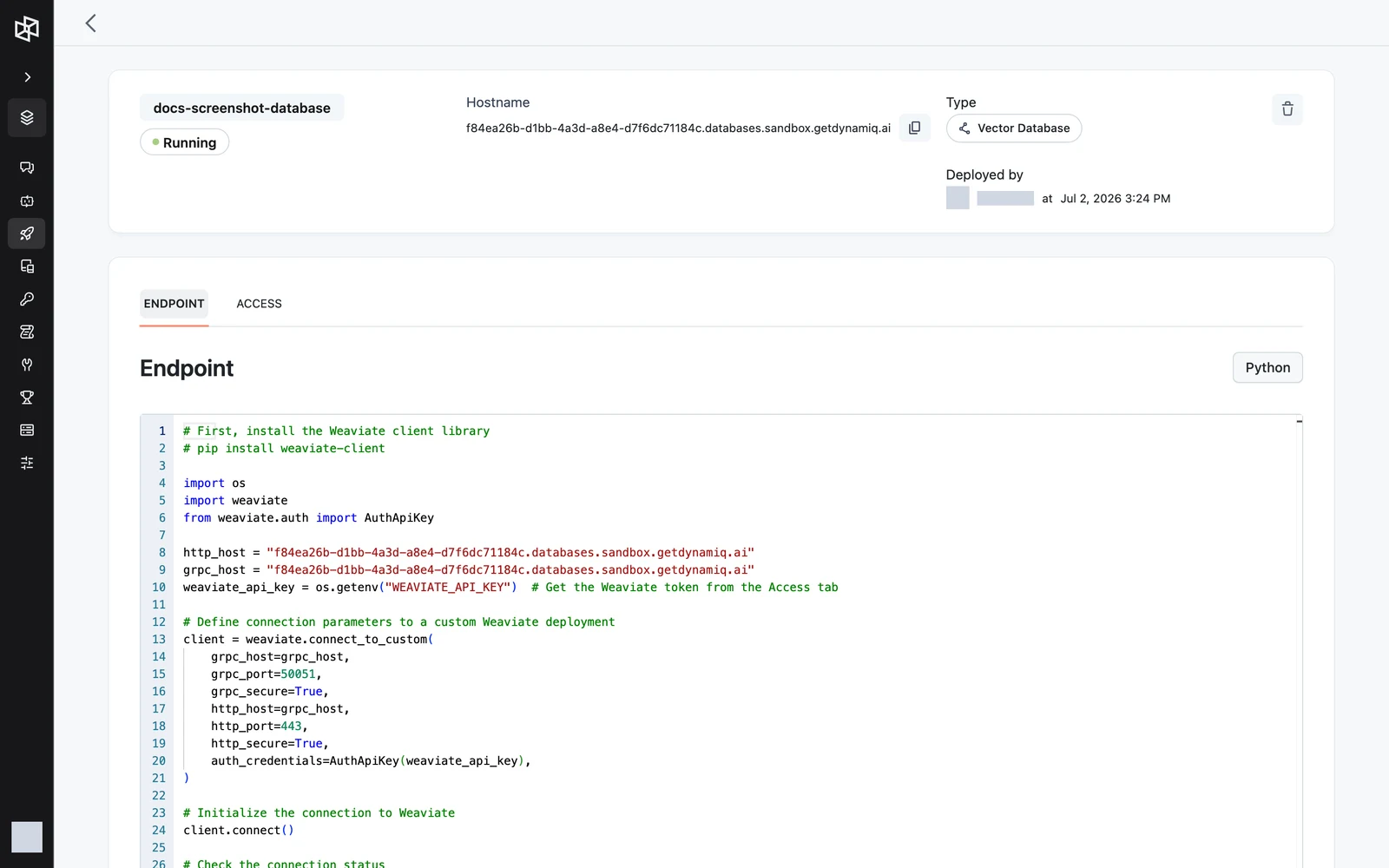Click the 'pip install weaviate-client' comment

284,449
